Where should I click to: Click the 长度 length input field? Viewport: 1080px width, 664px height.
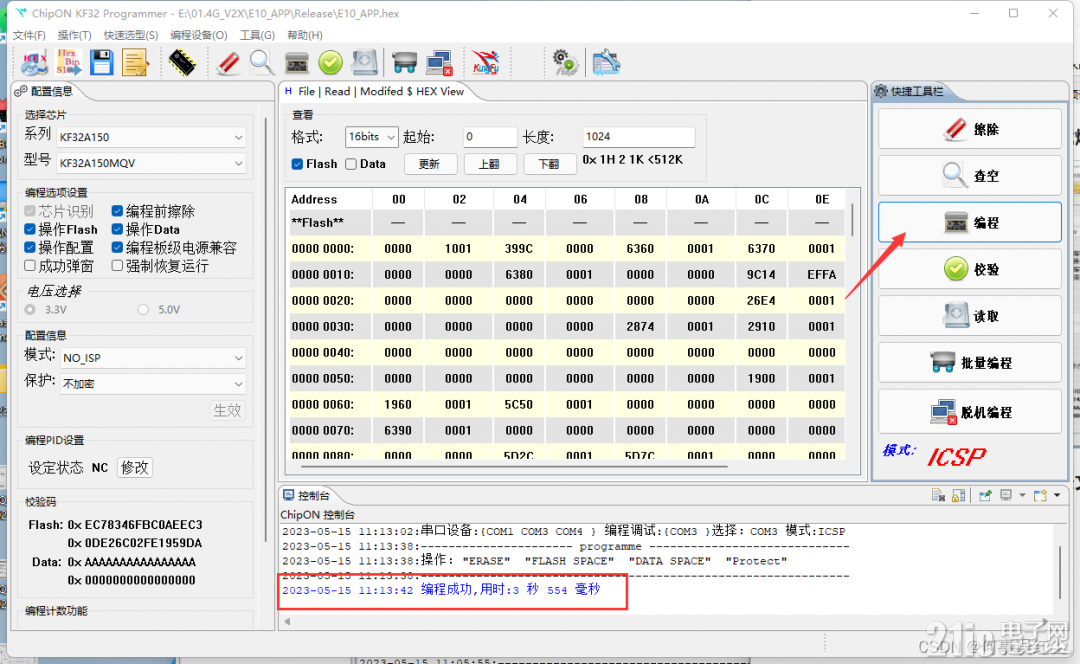click(x=638, y=136)
